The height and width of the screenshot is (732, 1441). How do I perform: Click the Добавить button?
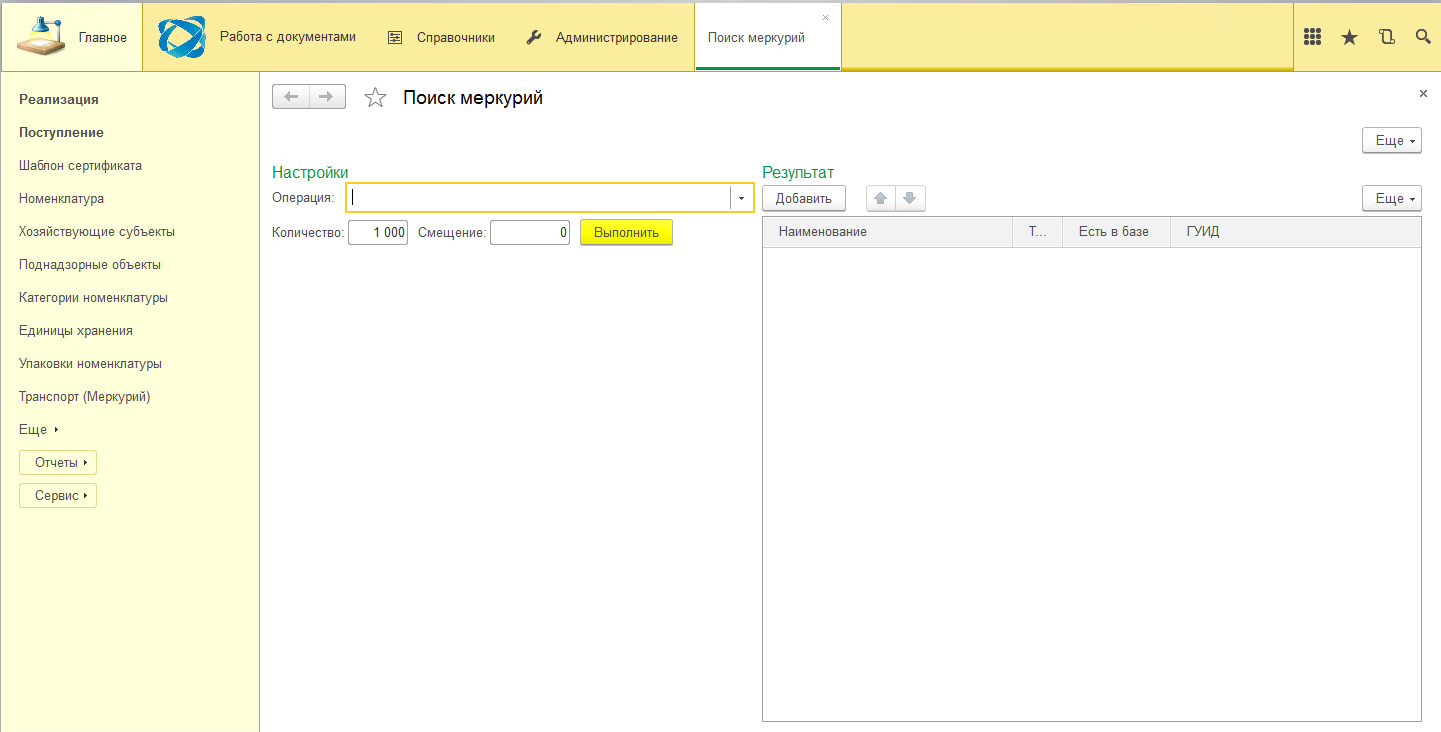pyautogui.click(x=804, y=198)
